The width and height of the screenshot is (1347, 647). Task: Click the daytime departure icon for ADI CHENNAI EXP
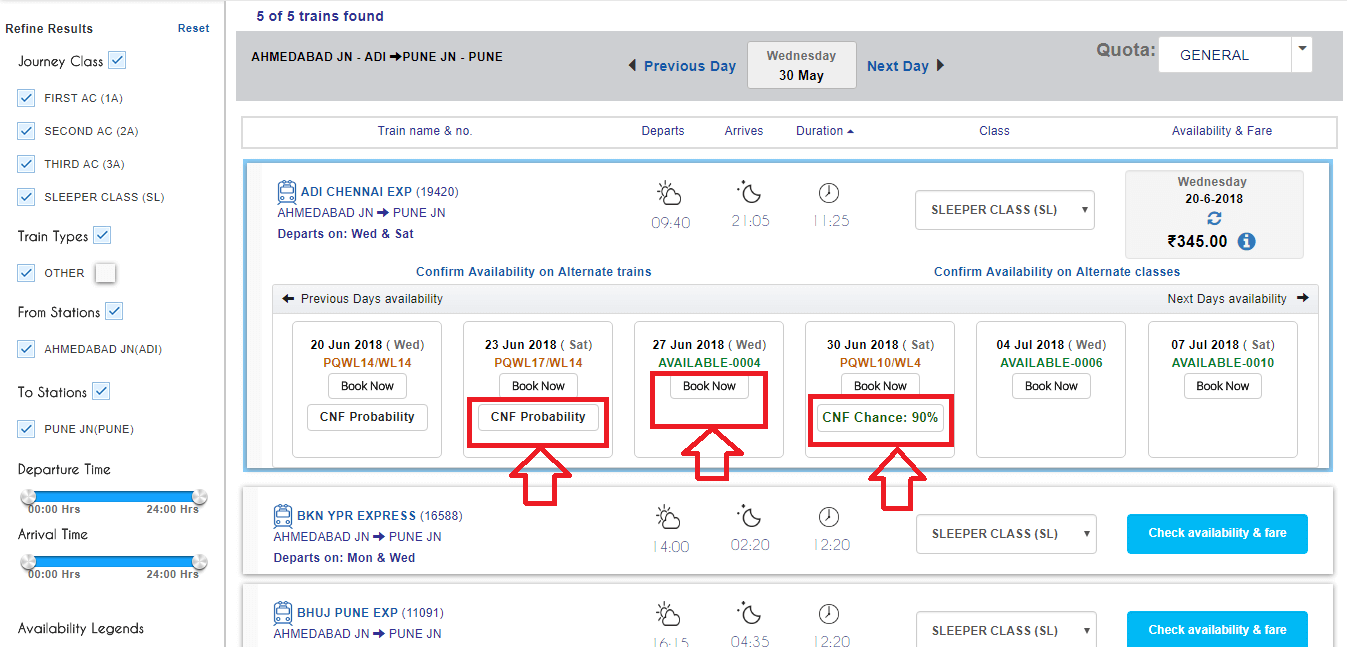pos(670,192)
